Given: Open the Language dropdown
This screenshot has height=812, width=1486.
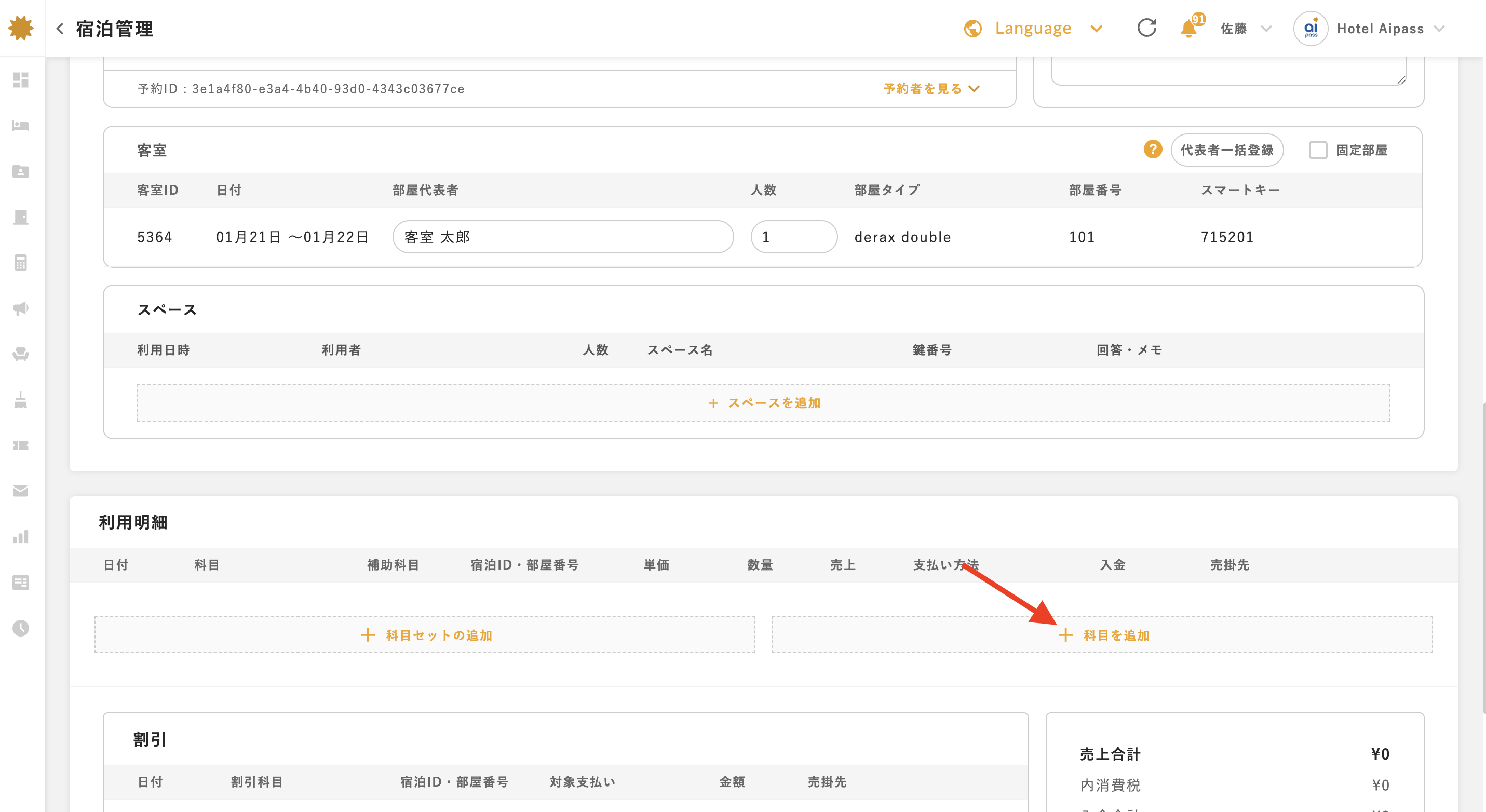Looking at the screenshot, I should click(x=1033, y=28).
